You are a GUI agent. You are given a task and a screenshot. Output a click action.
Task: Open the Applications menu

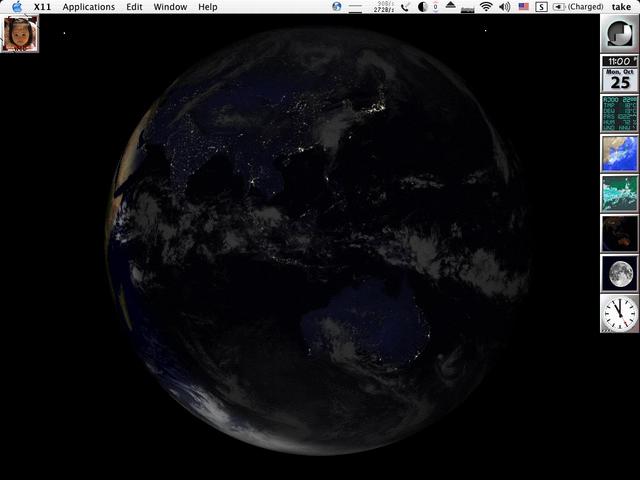[88, 7]
